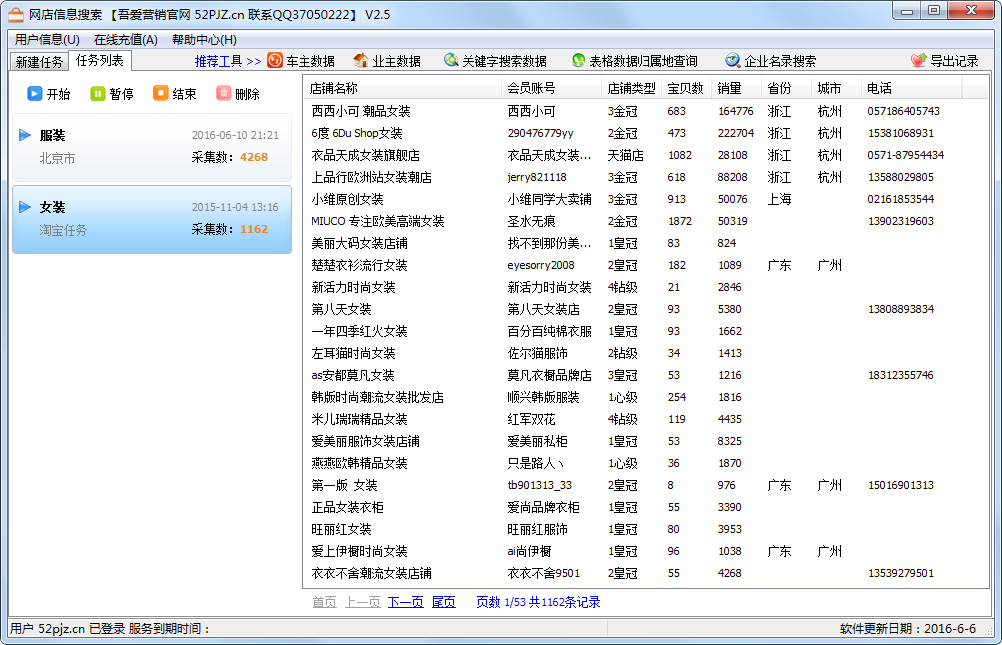Open the 帮助中心(H) menu
The image size is (1002, 645).
tap(204, 40)
